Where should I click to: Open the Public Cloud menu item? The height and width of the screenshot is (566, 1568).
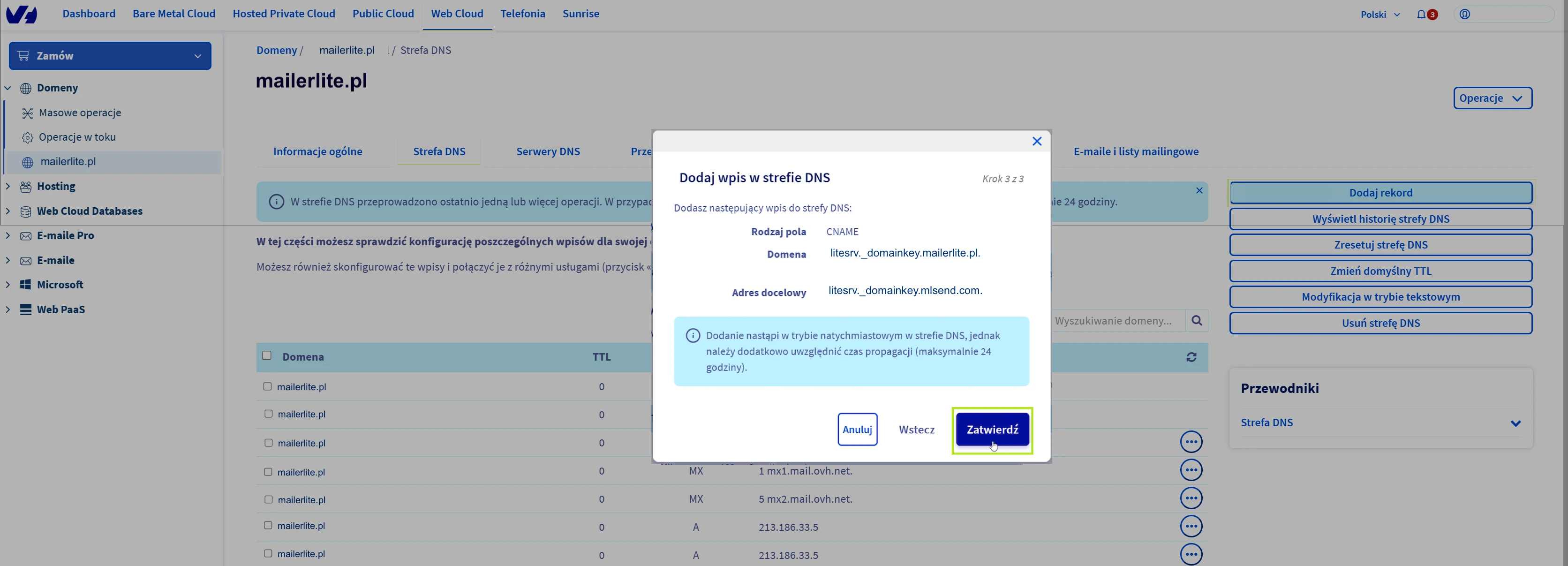click(383, 14)
